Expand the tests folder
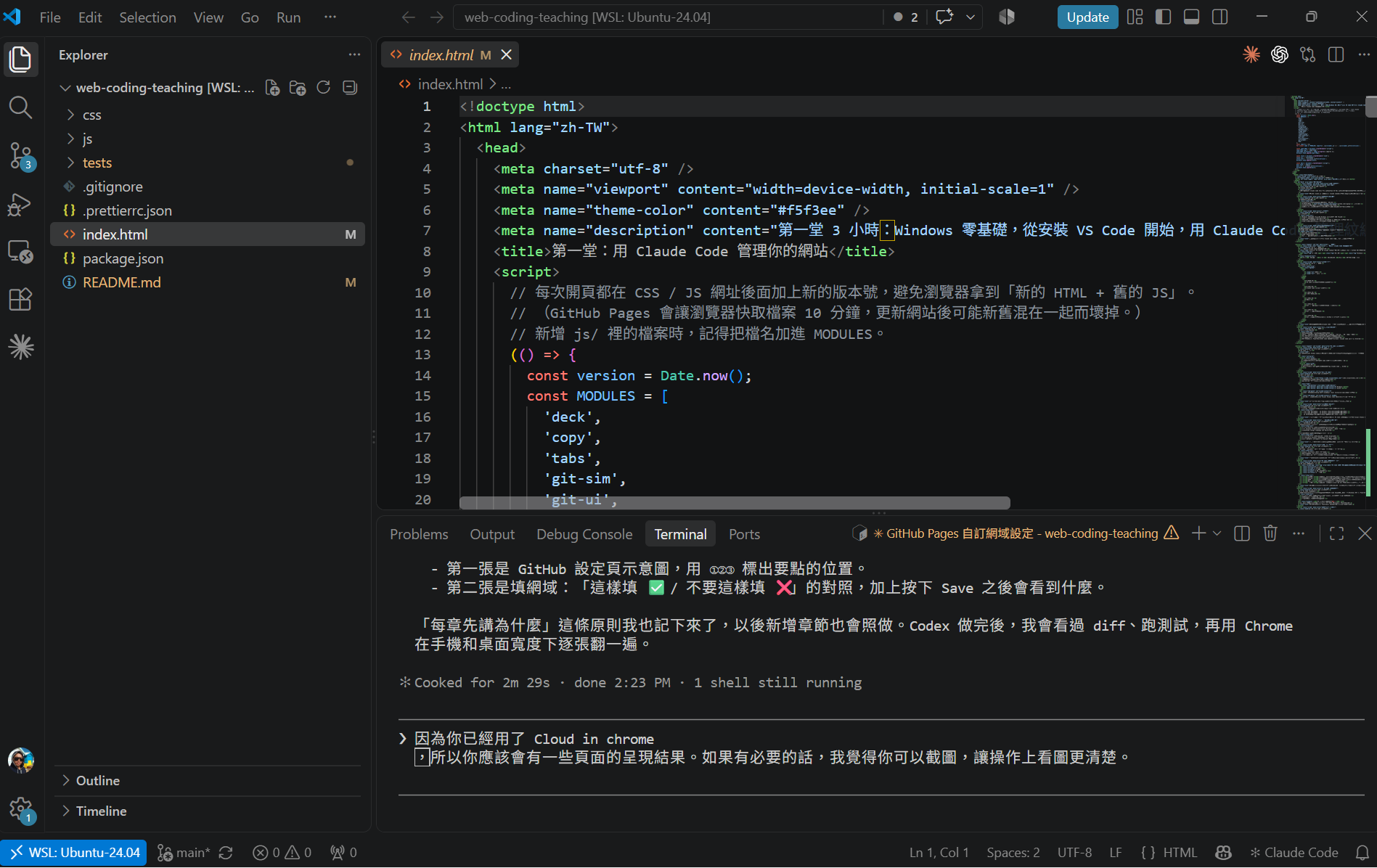This screenshot has width=1377, height=868. [207, 163]
